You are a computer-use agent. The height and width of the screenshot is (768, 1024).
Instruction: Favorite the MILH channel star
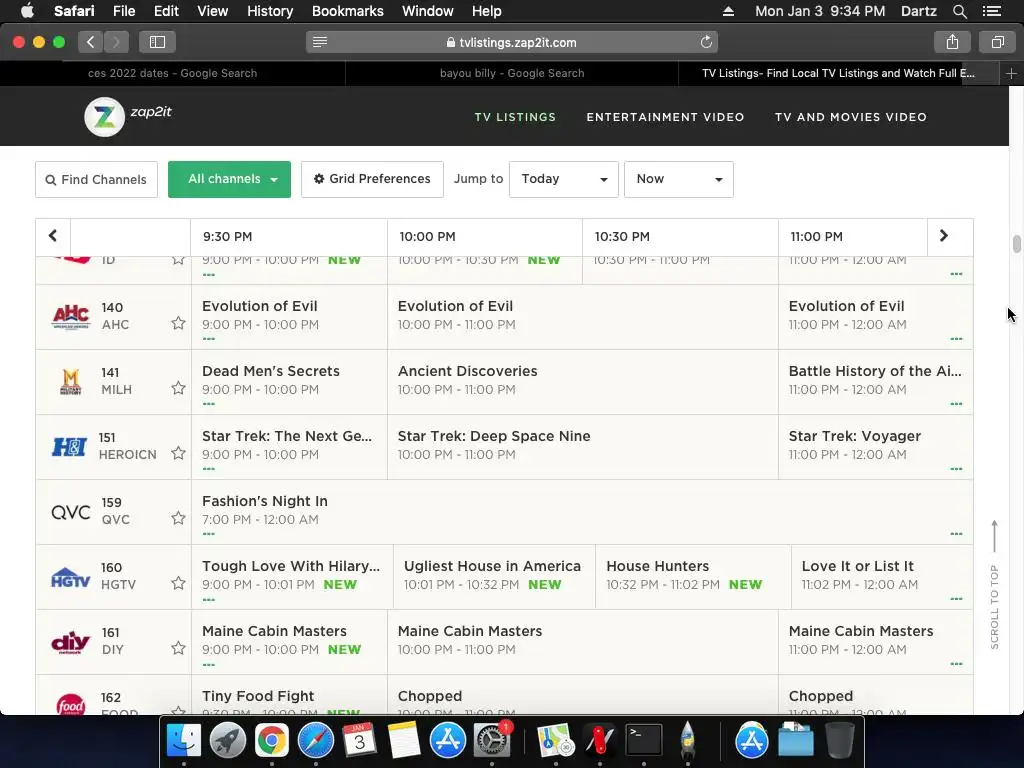coord(178,388)
